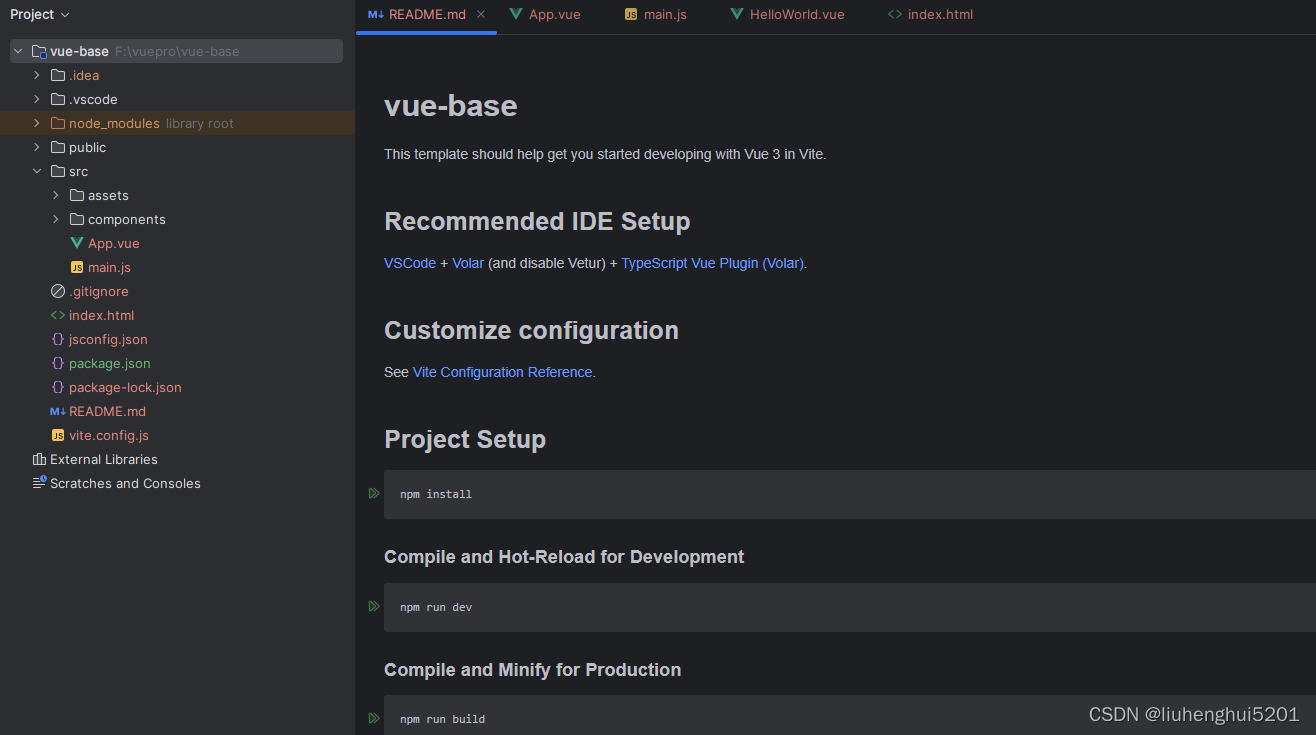This screenshot has height=735, width=1316.
Task: Click the HTML icon beside index.html in tree
Action: (x=58, y=315)
